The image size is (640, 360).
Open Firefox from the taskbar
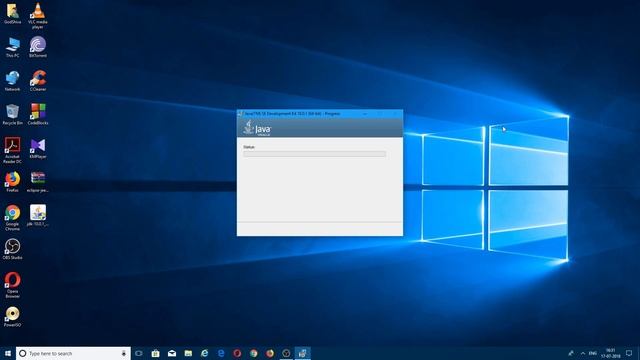[270, 353]
